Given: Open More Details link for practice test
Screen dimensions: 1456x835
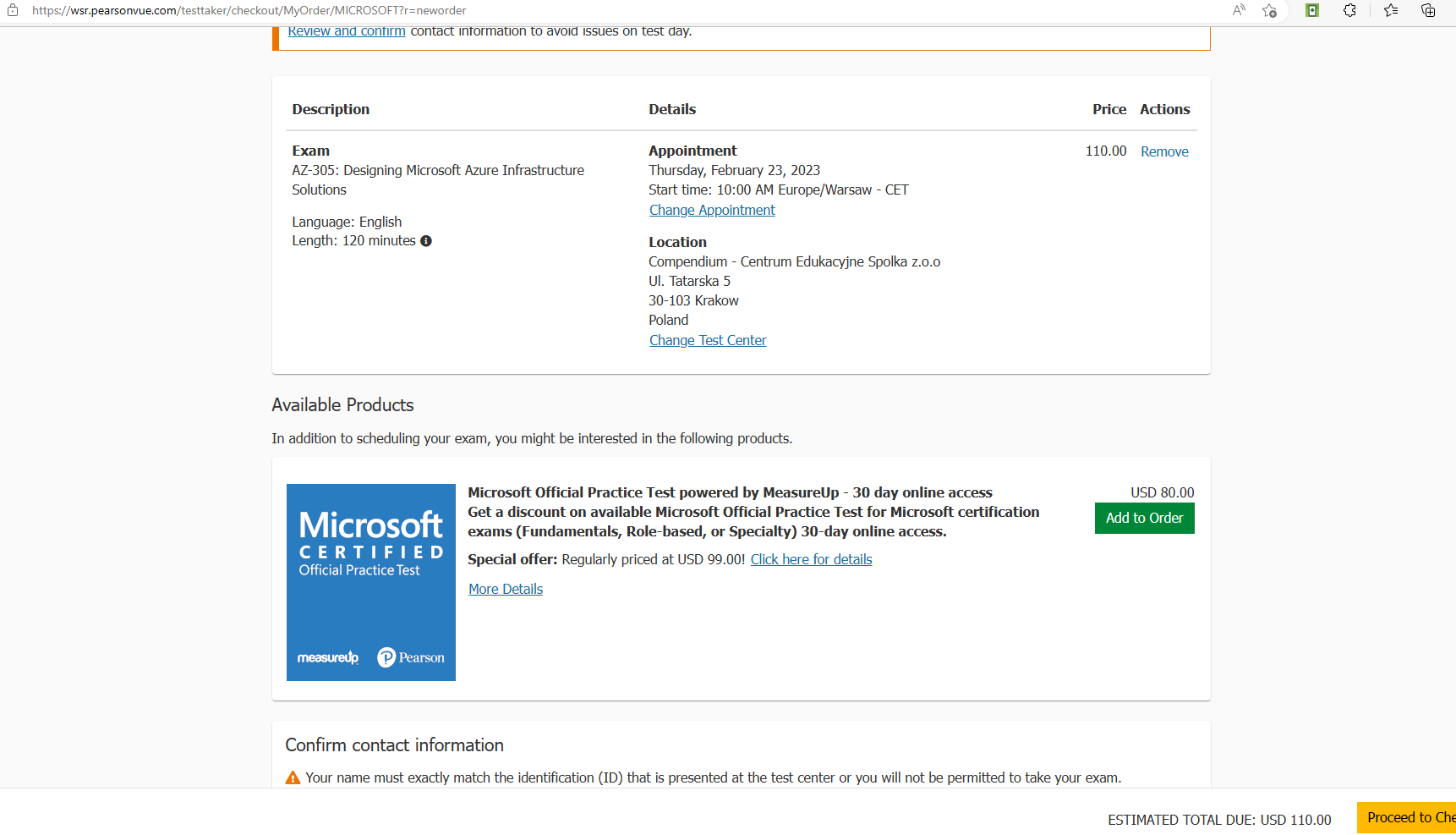Looking at the screenshot, I should coord(506,589).
